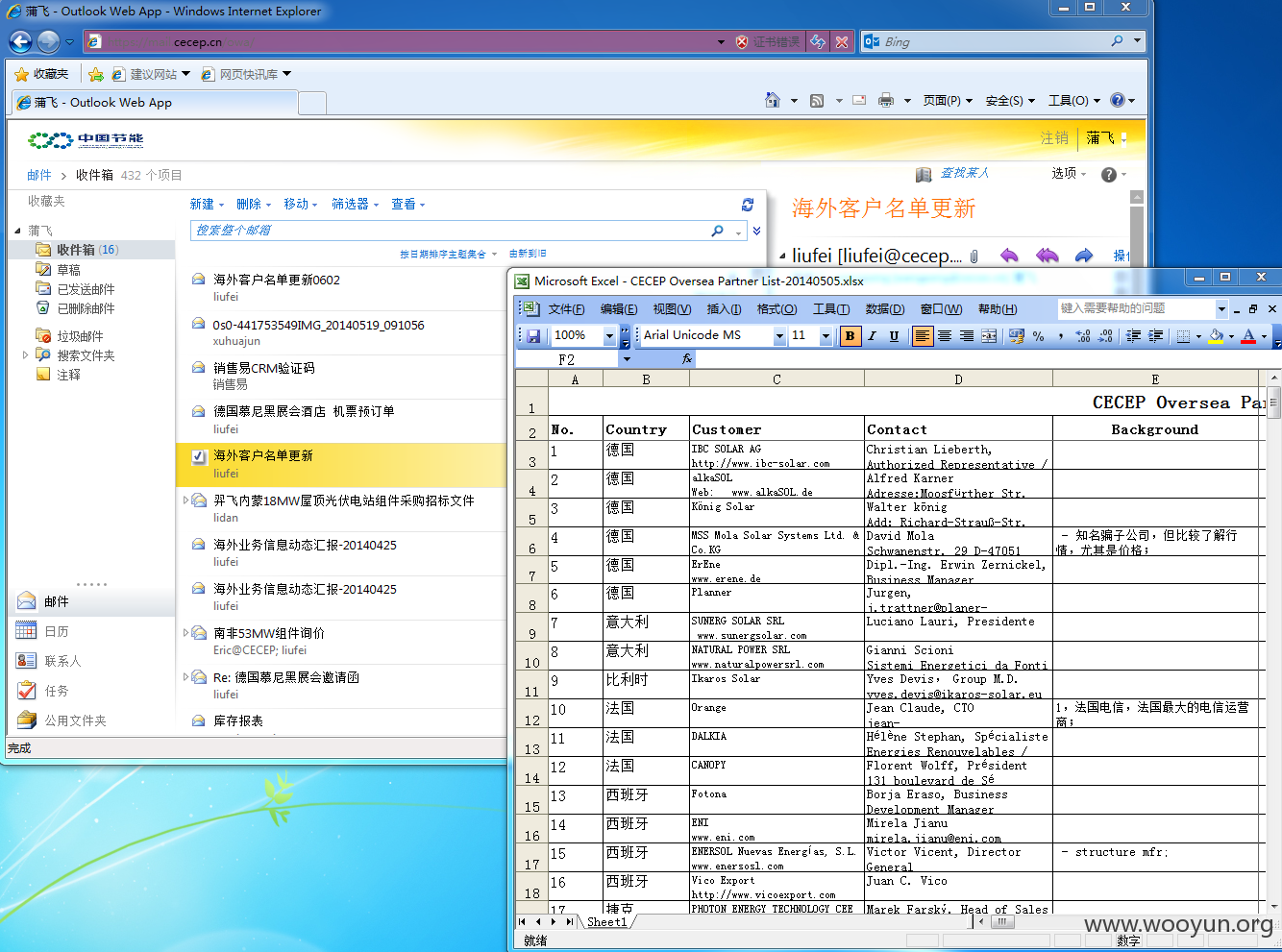Click the Borders icon in Excel toolbar
Image resolution: width=1282 pixels, height=952 pixels.
click(x=1184, y=335)
